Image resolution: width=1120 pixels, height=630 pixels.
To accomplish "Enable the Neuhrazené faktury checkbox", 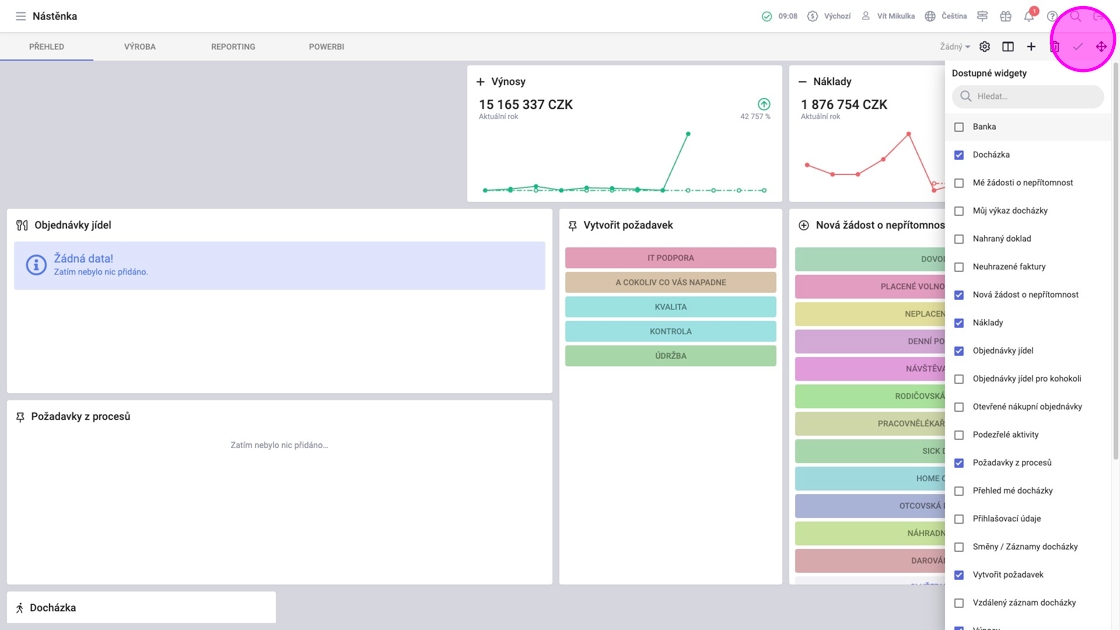I will (x=959, y=267).
